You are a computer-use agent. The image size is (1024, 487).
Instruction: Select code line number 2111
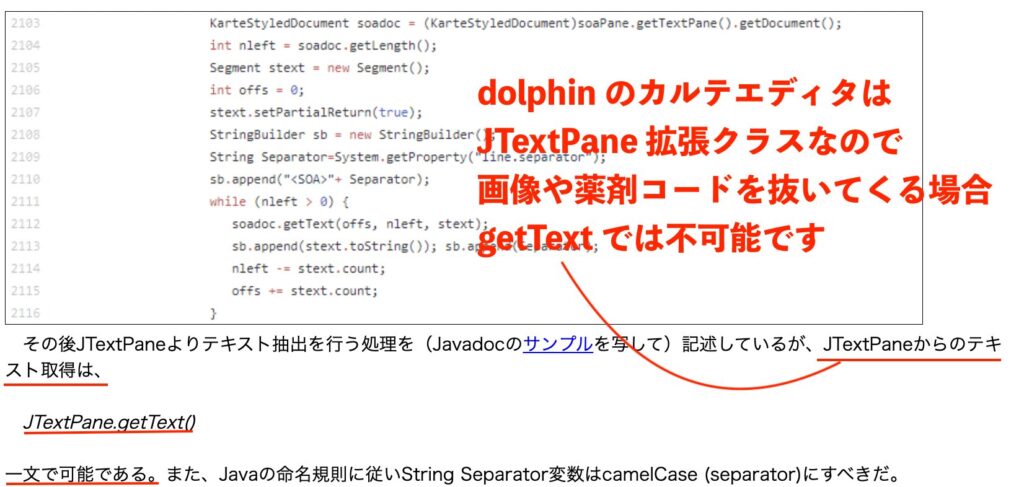click(x=25, y=202)
